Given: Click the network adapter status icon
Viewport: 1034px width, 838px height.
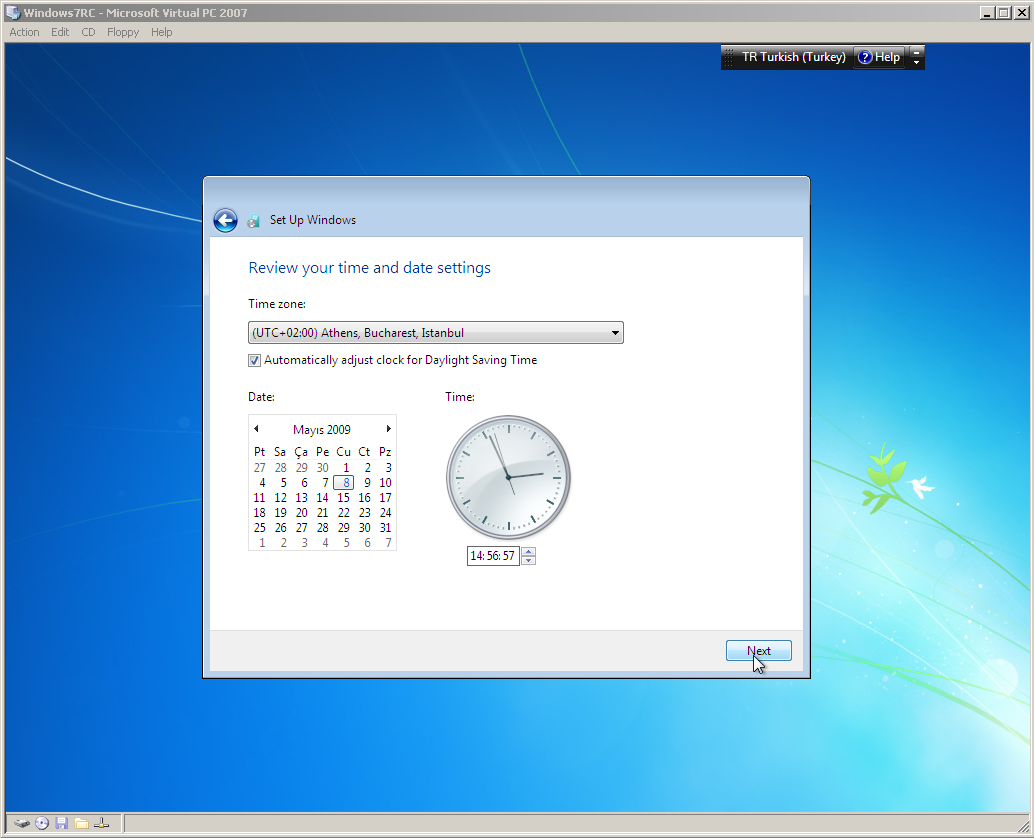Looking at the screenshot, I should pos(102,823).
